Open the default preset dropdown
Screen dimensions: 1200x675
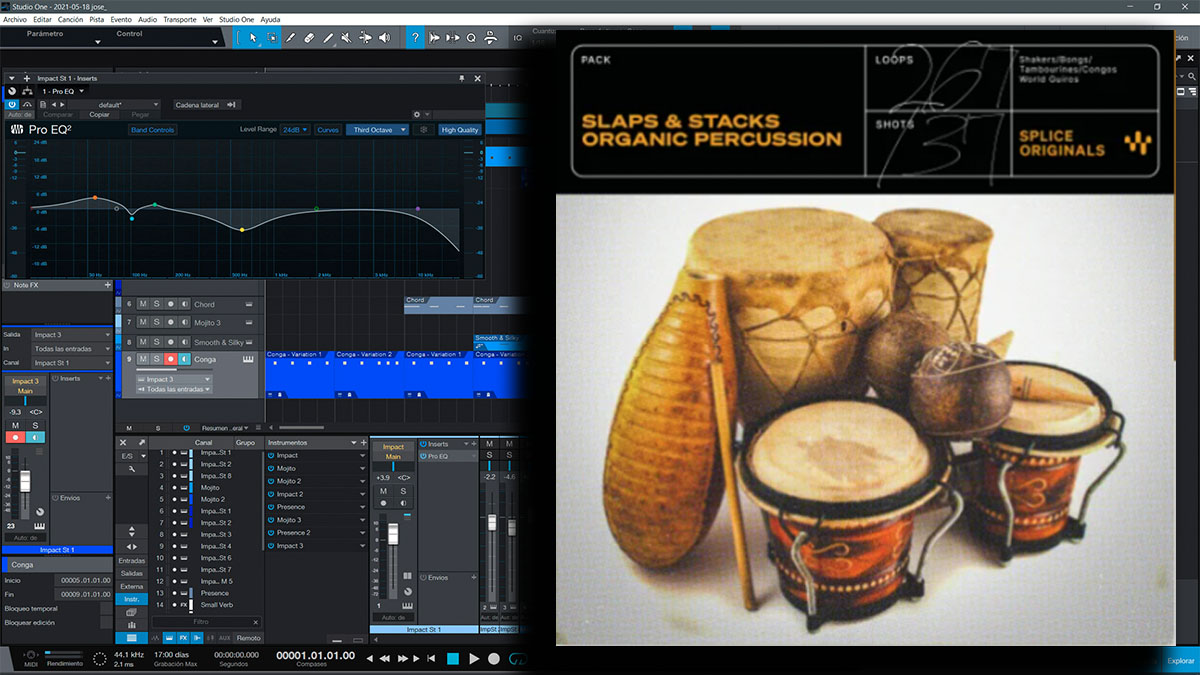click(115, 104)
